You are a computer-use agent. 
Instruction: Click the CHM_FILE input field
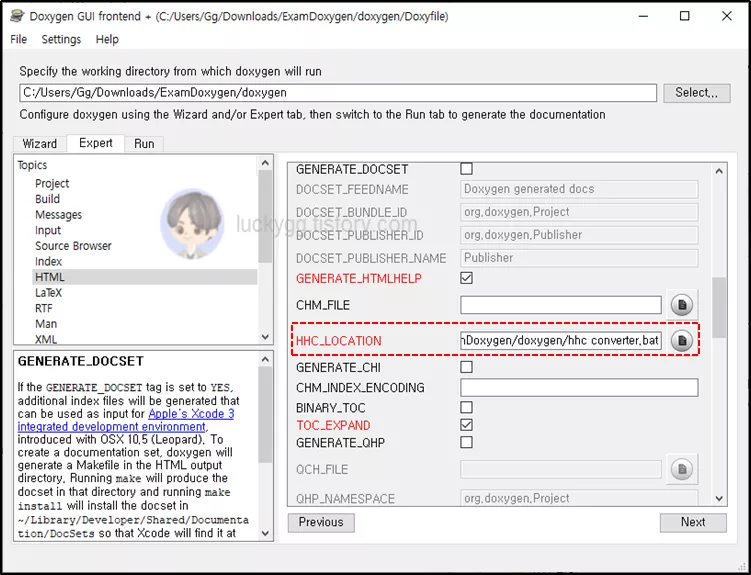(561, 305)
